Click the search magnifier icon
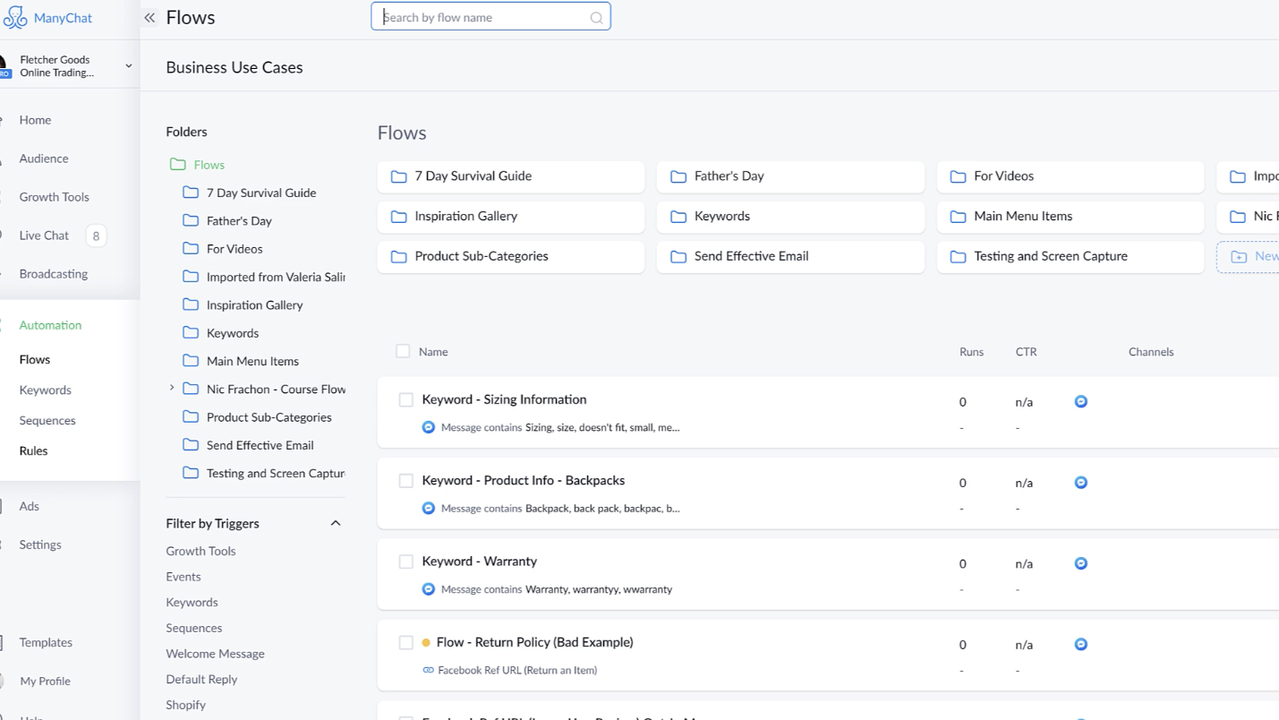The image size is (1279, 720). point(597,18)
